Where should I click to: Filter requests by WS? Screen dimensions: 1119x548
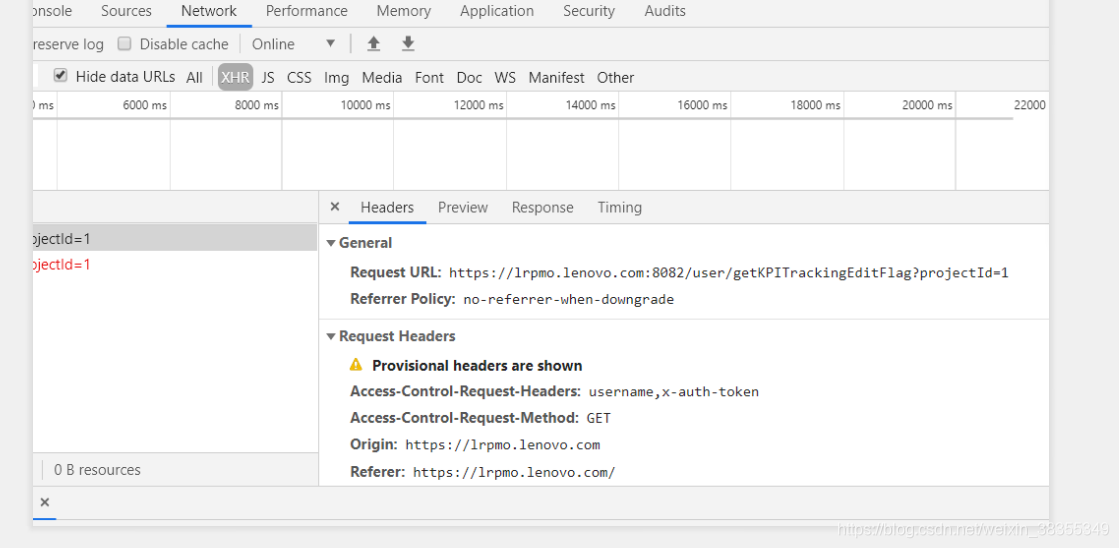coord(505,78)
